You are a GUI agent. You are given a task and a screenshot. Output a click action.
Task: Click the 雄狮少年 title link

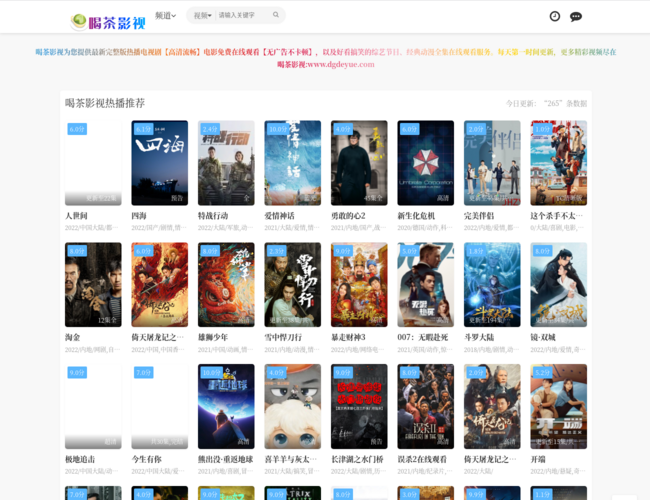click(213, 337)
